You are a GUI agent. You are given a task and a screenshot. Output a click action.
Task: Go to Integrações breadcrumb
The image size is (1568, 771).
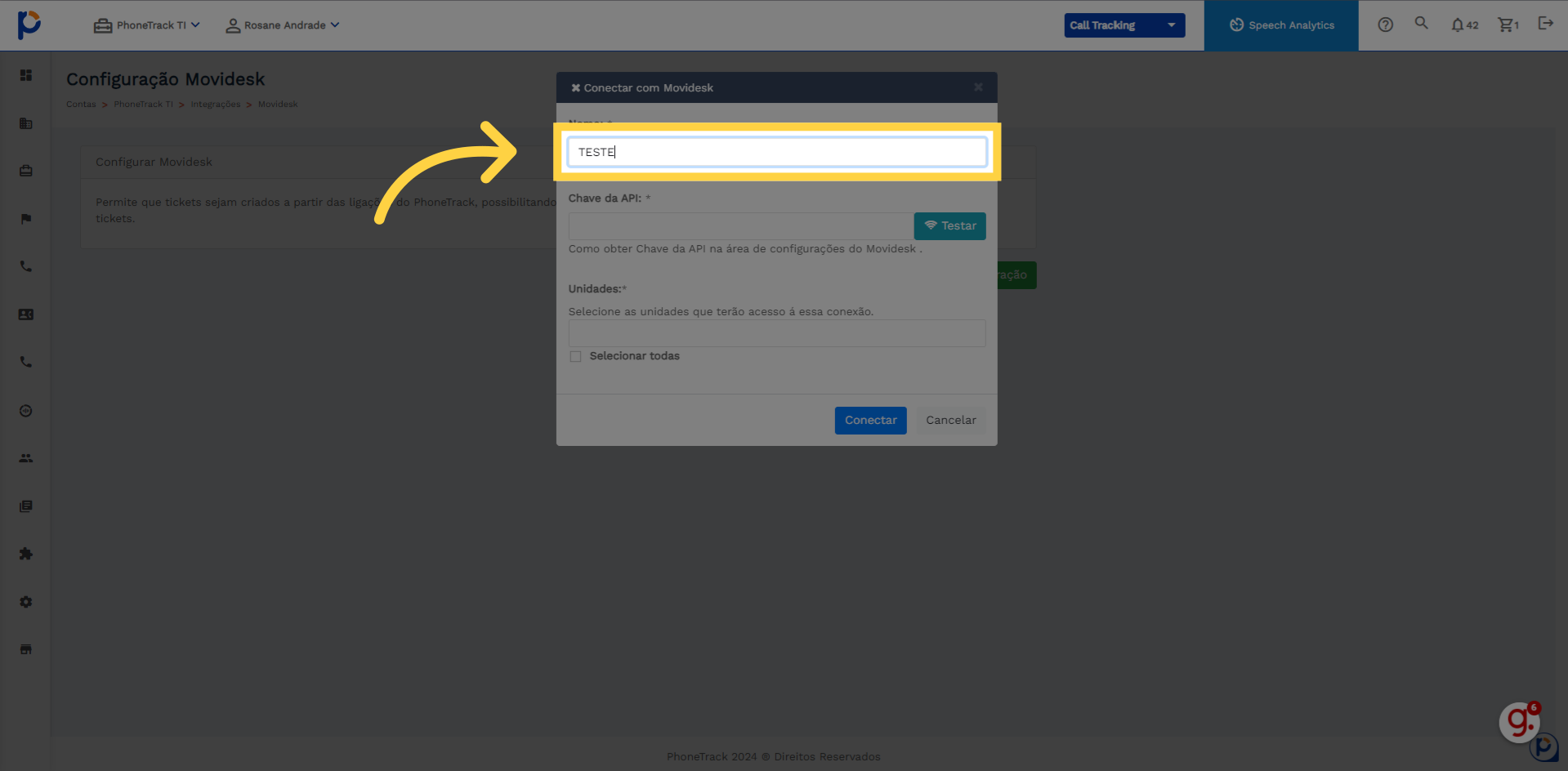[x=216, y=105]
